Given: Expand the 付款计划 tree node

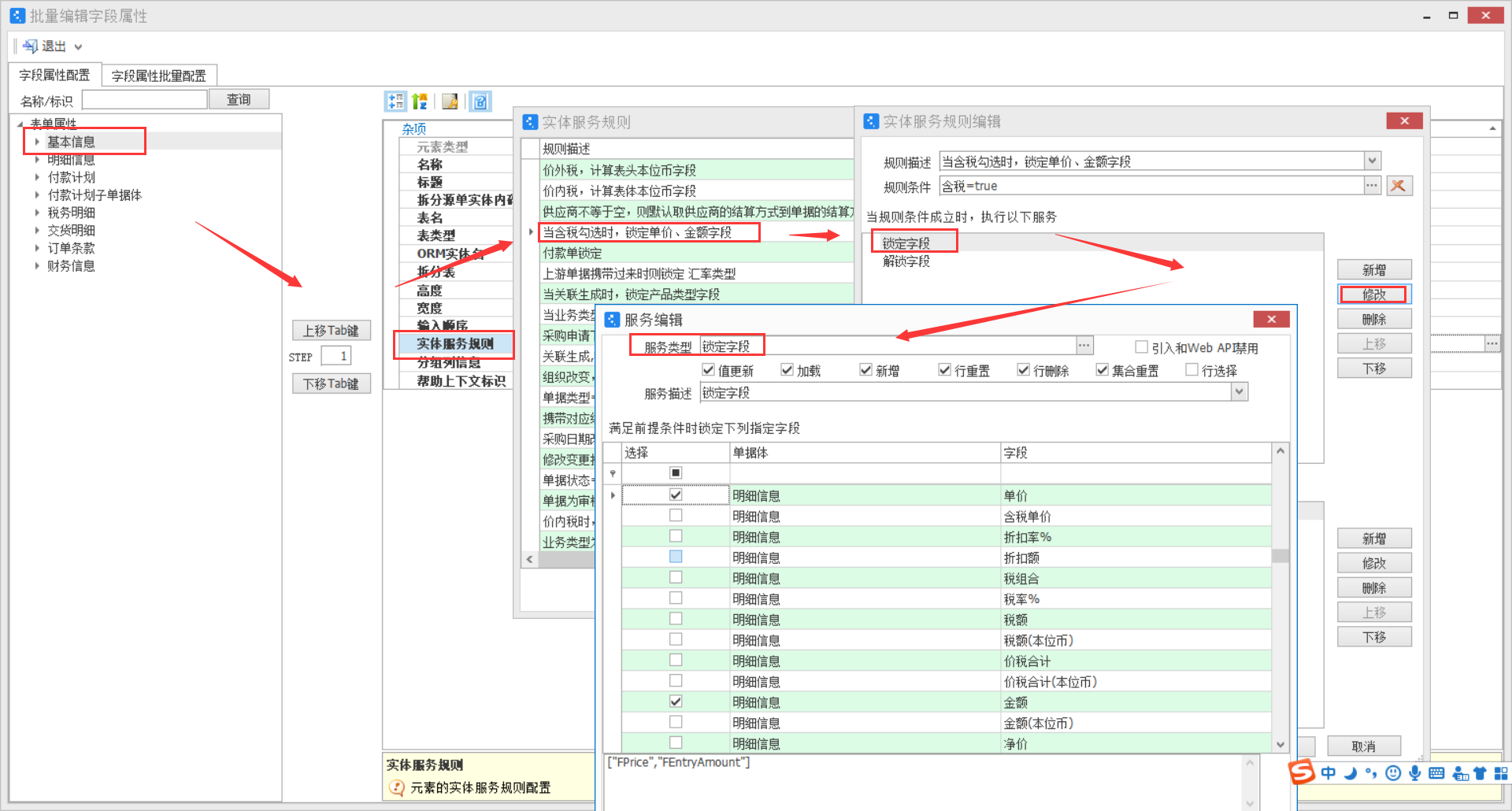Looking at the screenshot, I should [37, 177].
